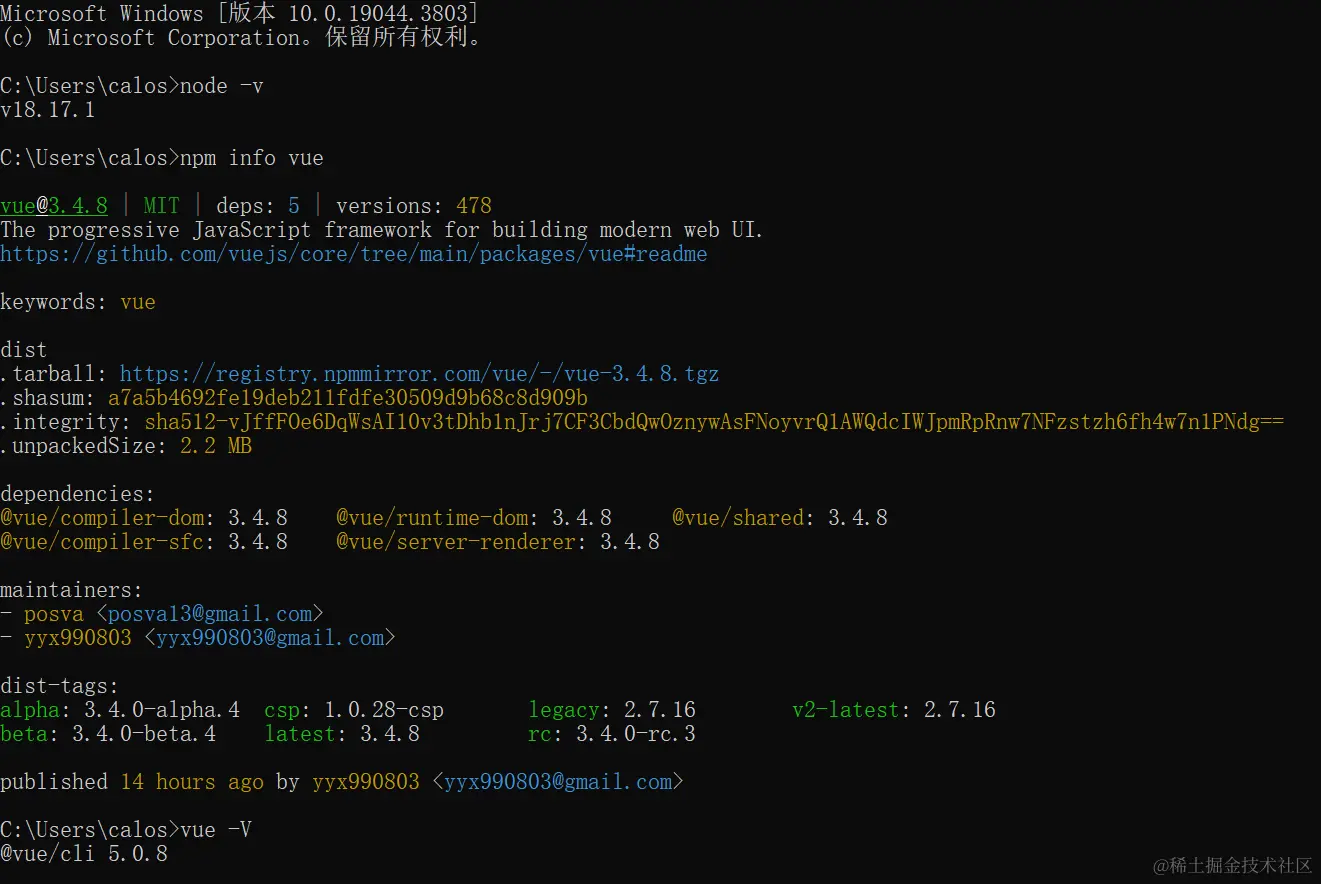Click the 'maintainers:' section heading
1321x884 pixels.
(x=72, y=590)
